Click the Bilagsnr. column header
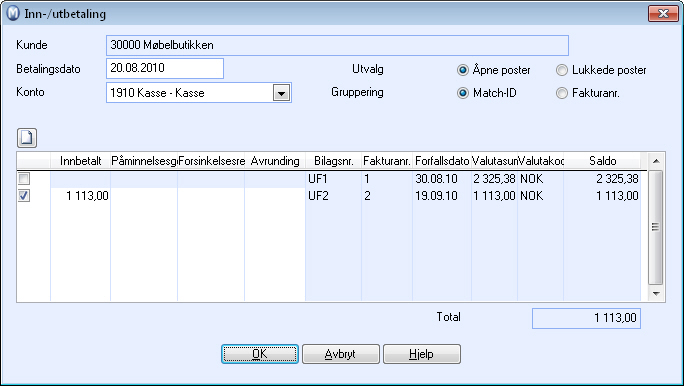Viewport: 684px width, 386px height. (x=334, y=161)
